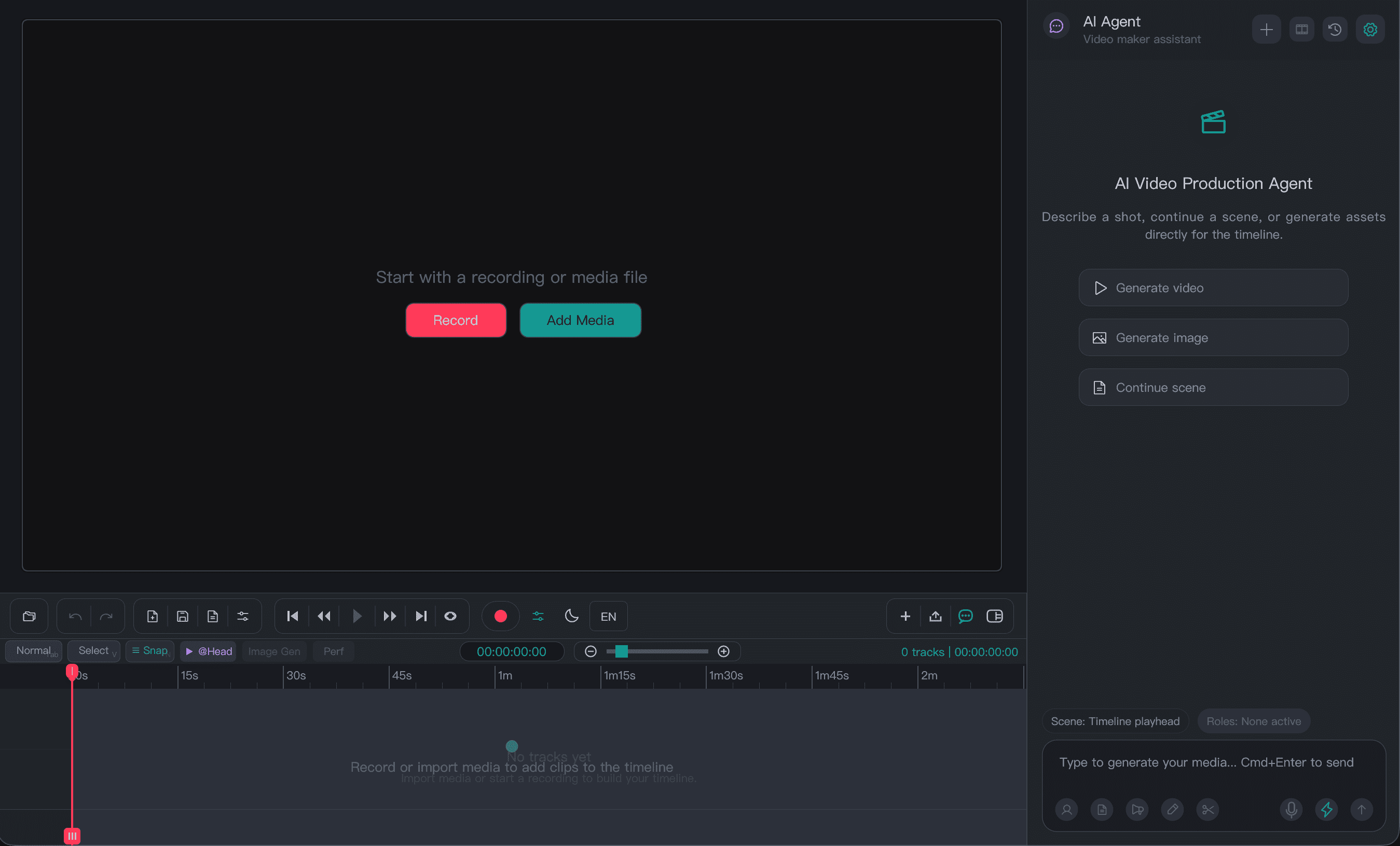The image size is (1400, 846).
Task: Click Generate video suggestion
Action: point(1213,288)
